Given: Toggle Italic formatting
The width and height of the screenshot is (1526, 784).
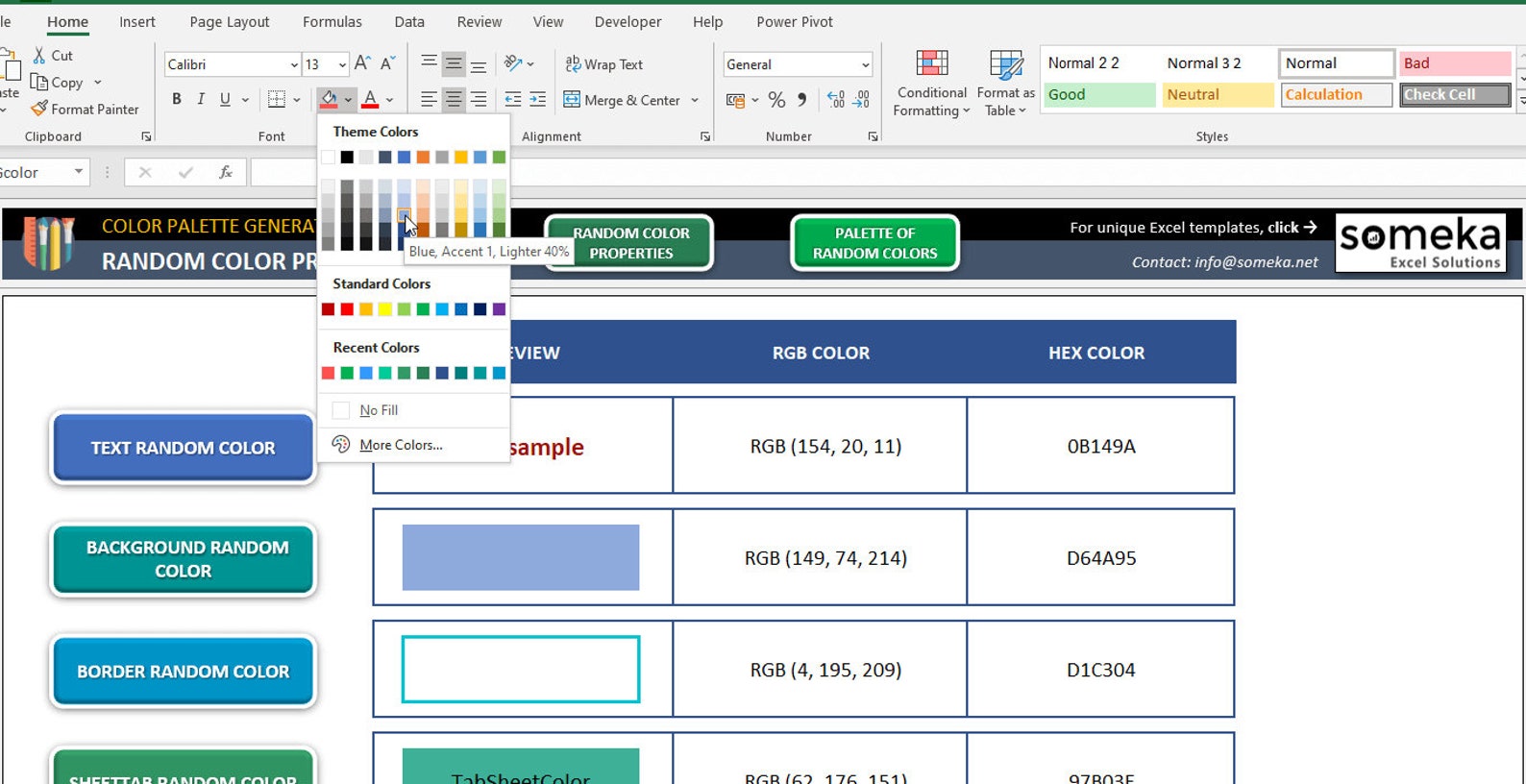Looking at the screenshot, I should [x=201, y=99].
